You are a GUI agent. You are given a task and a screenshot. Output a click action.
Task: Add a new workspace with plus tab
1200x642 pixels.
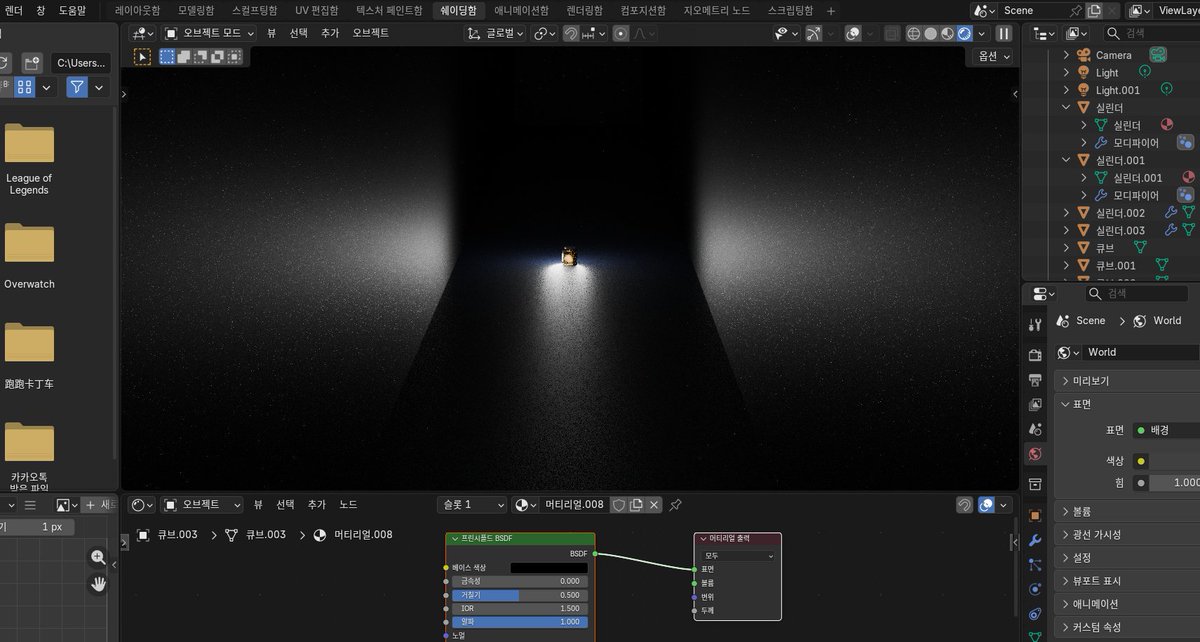(x=831, y=11)
